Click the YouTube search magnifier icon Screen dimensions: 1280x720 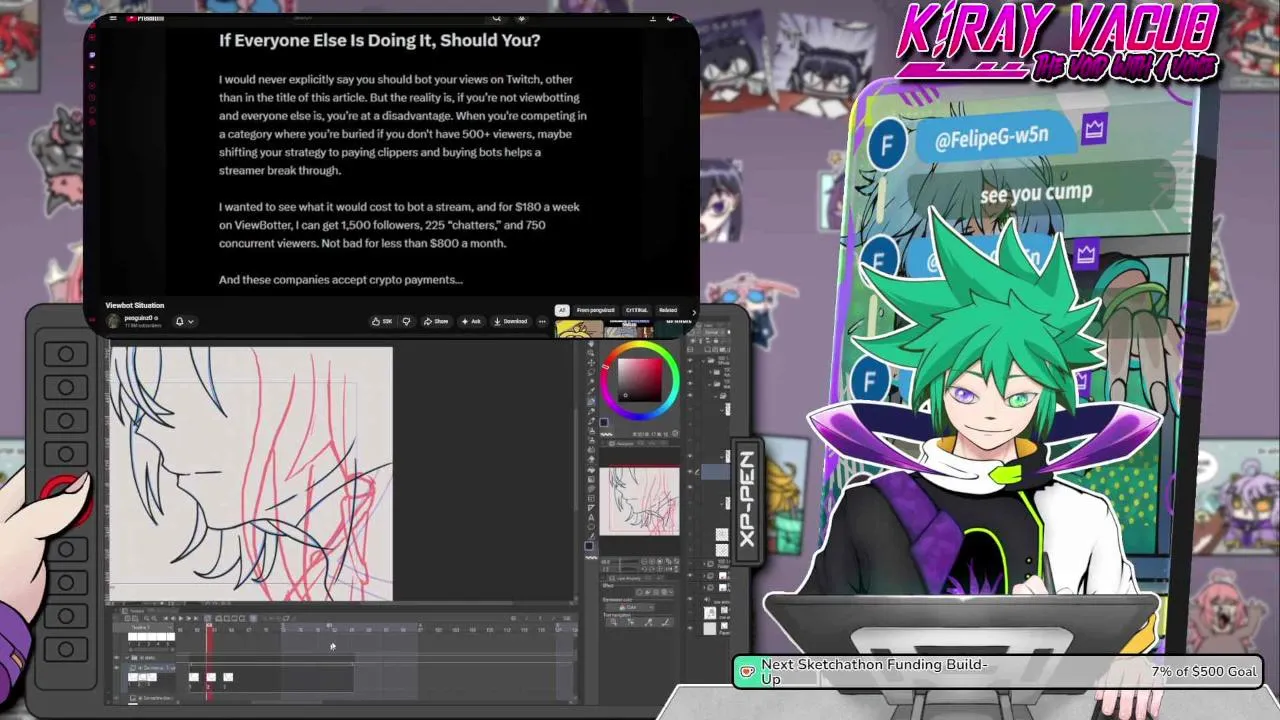coord(497,18)
